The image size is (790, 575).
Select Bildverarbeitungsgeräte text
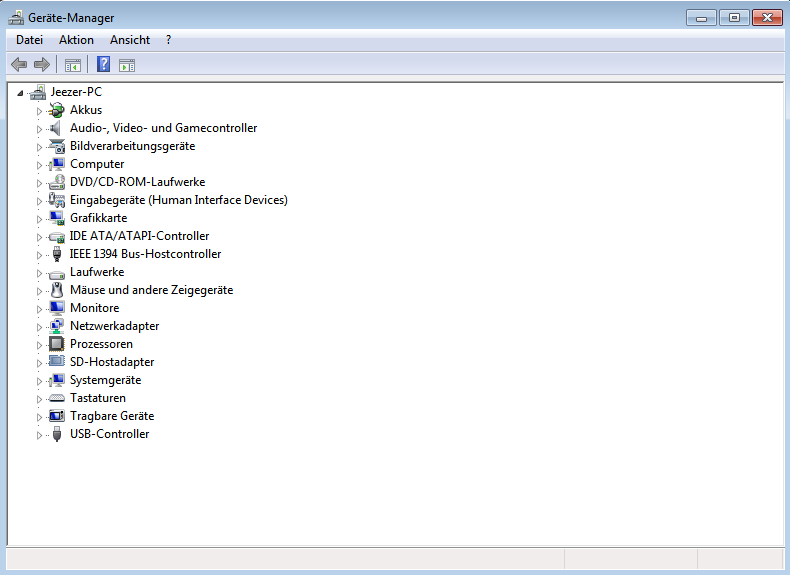click(x=133, y=146)
